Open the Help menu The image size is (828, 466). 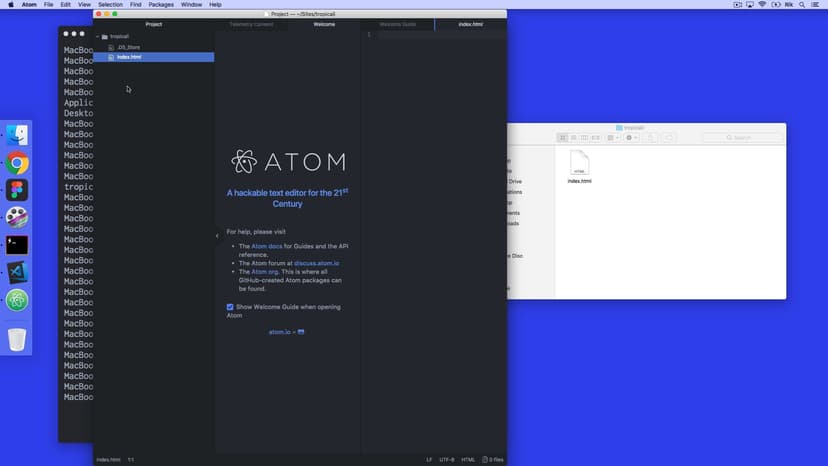(x=215, y=4)
